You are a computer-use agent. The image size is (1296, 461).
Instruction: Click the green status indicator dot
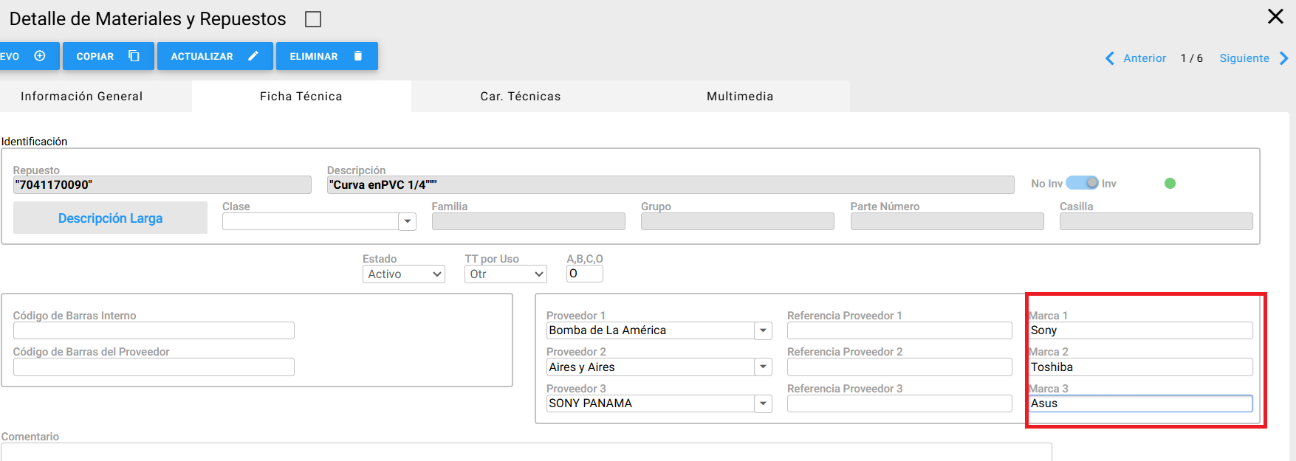[x=1170, y=184]
